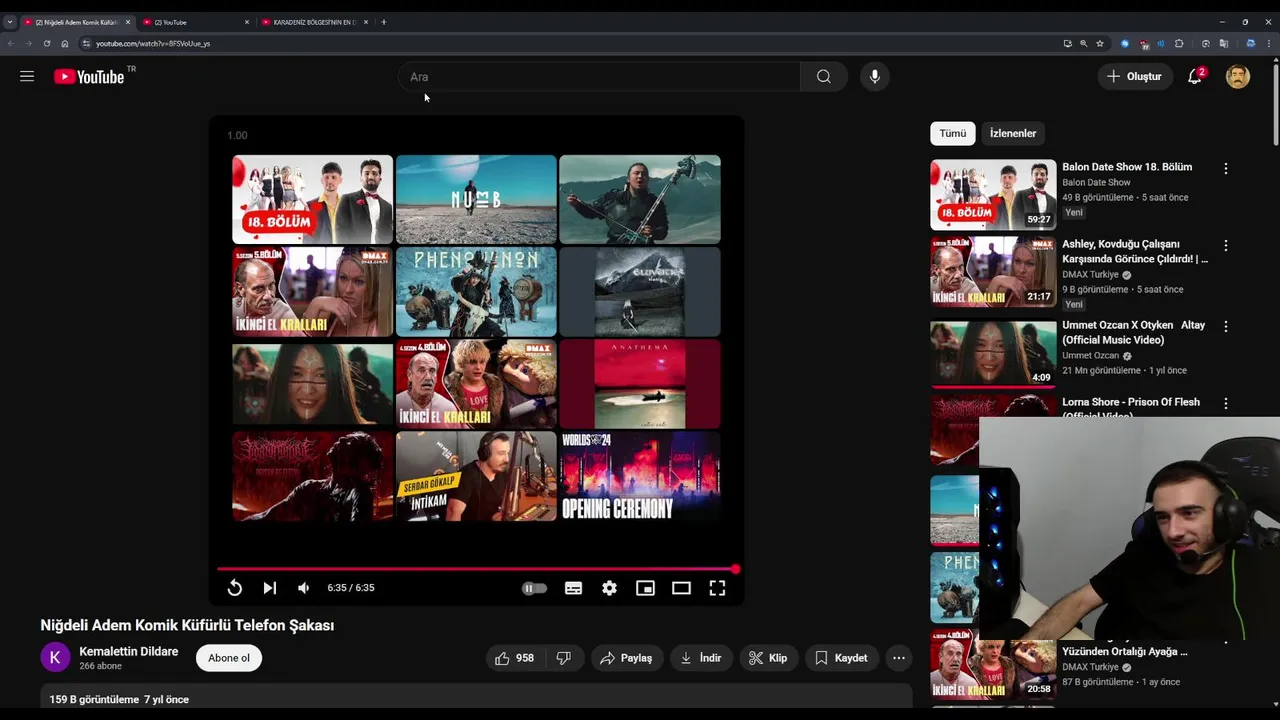The width and height of the screenshot is (1280, 720).
Task: Open the Ummet Ozcan channel name
Action: (1091, 356)
